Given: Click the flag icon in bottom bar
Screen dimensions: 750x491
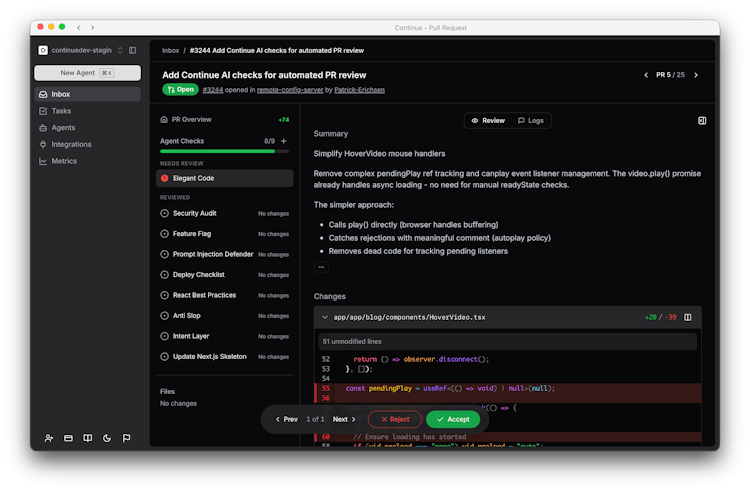Looking at the screenshot, I should click(126, 438).
